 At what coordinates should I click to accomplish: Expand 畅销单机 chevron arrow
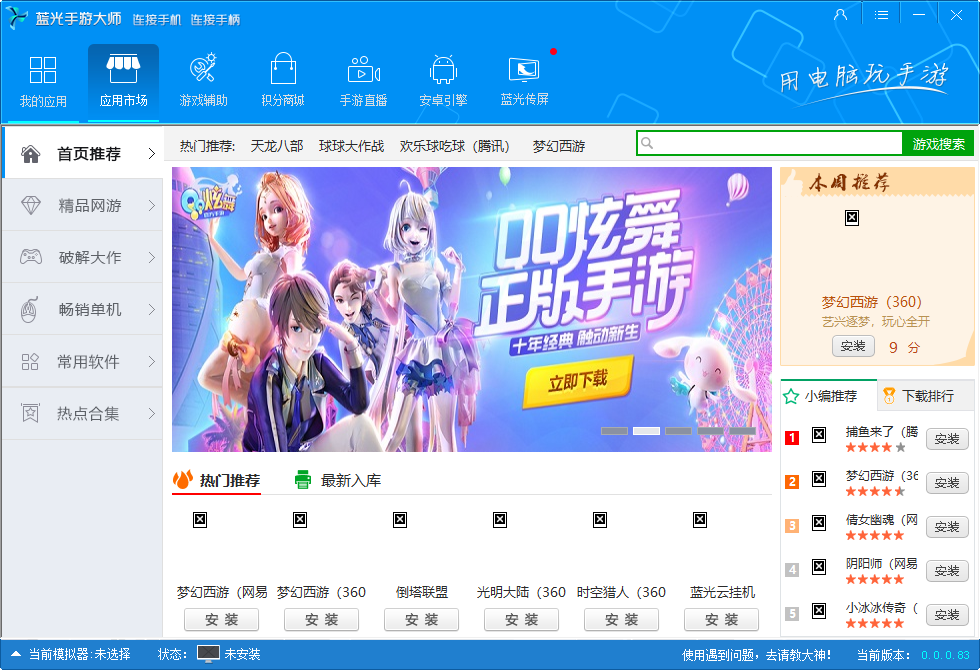pyautogui.click(x=151, y=309)
